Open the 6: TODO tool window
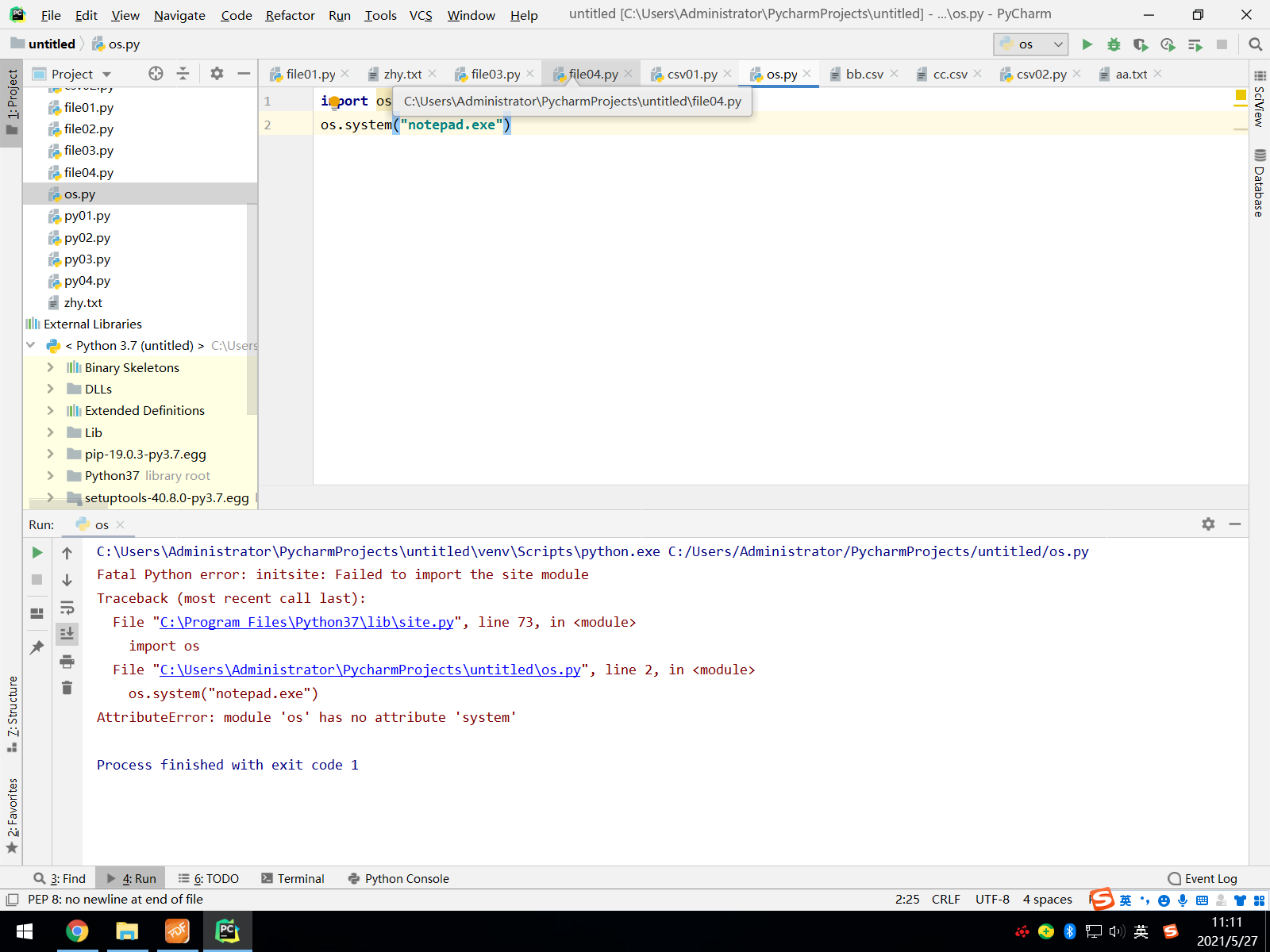 pyautogui.click(x=209, y=878)
